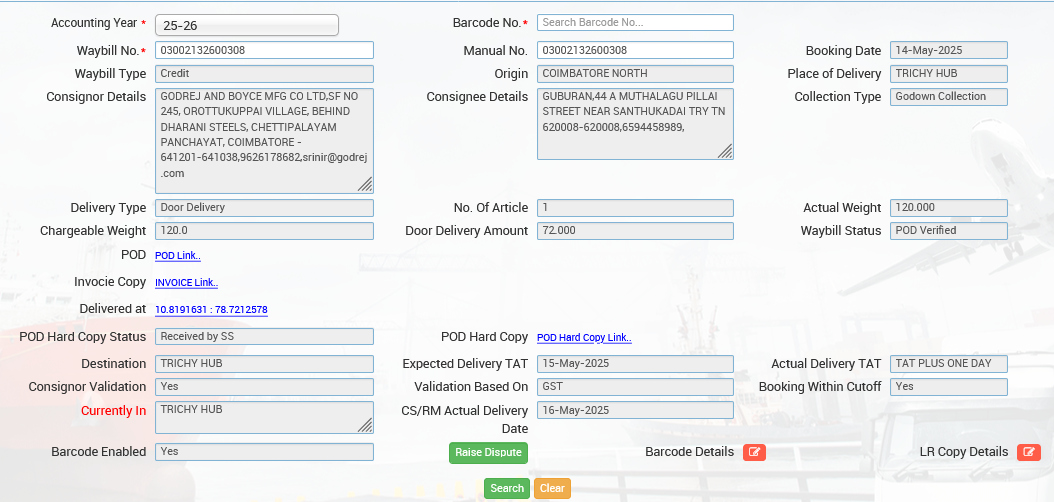Click the Raise Dispute button
The image size is (1054, 502).
point(488,452)
